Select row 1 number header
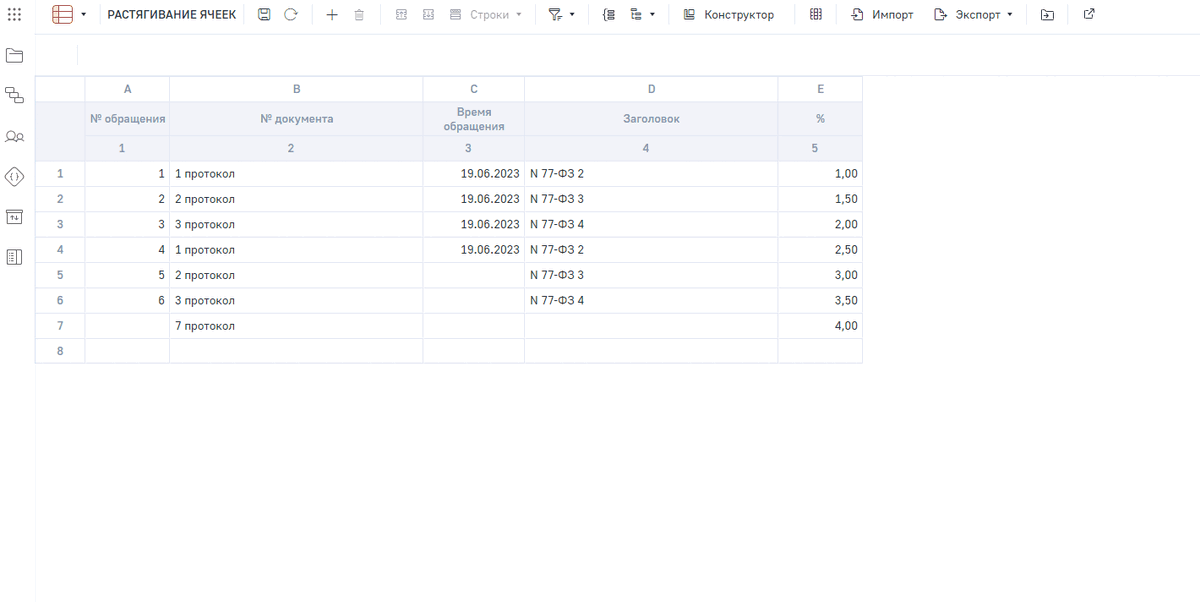Viewport: 1200px width, 602px height. pos(60,174)
